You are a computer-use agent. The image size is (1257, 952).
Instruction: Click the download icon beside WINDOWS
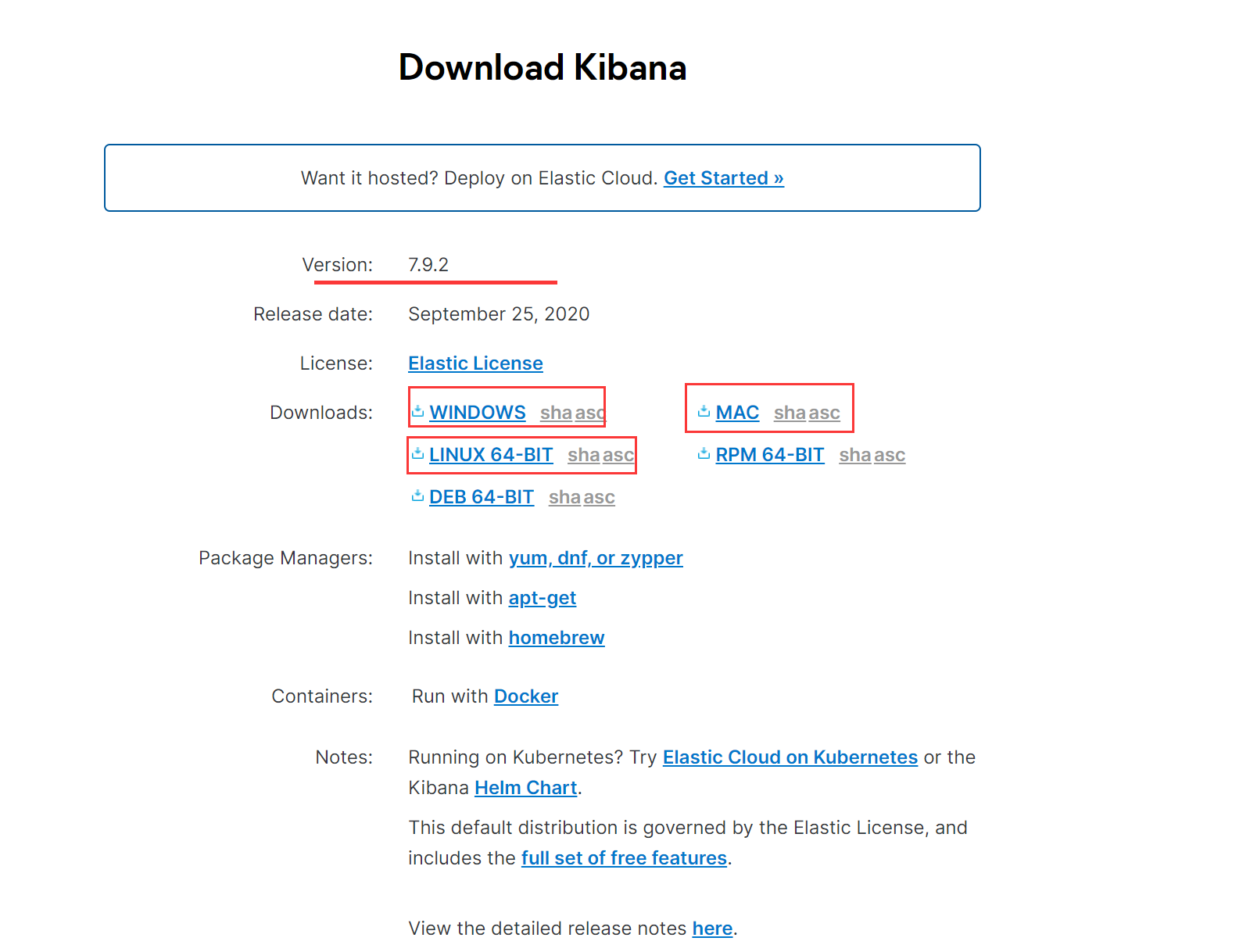(x=418, y=411)
